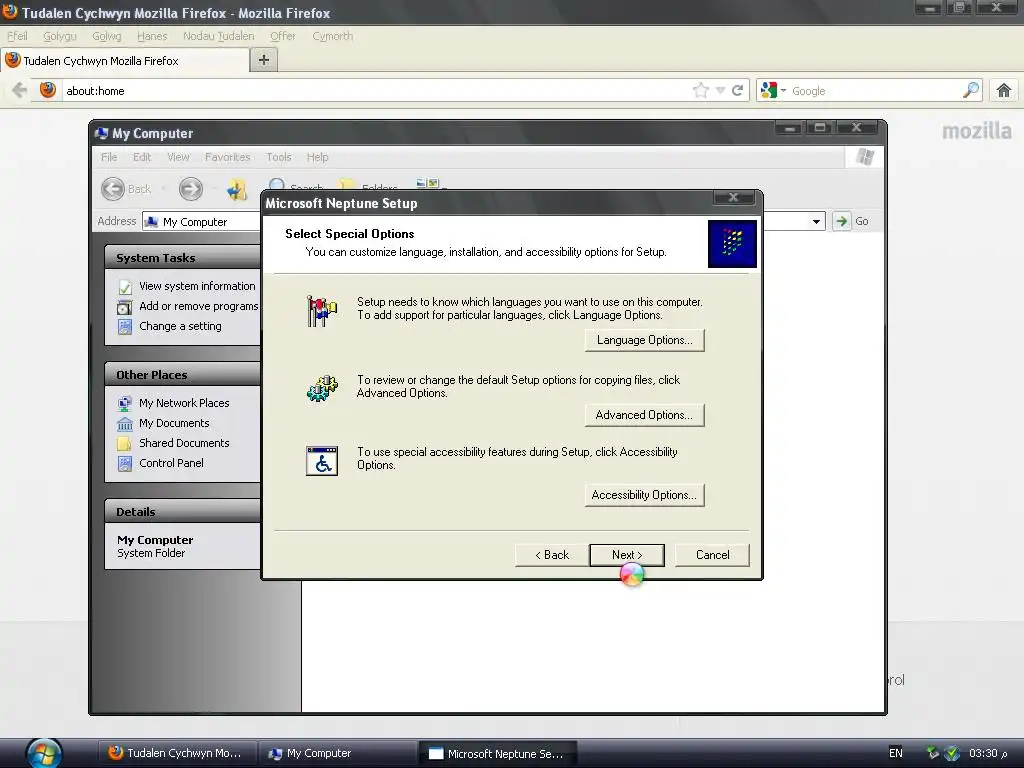Viewport: 1024px width, 768px height.
Task: Click the Firefox site identity icon
Action: [x=48, y=90]
